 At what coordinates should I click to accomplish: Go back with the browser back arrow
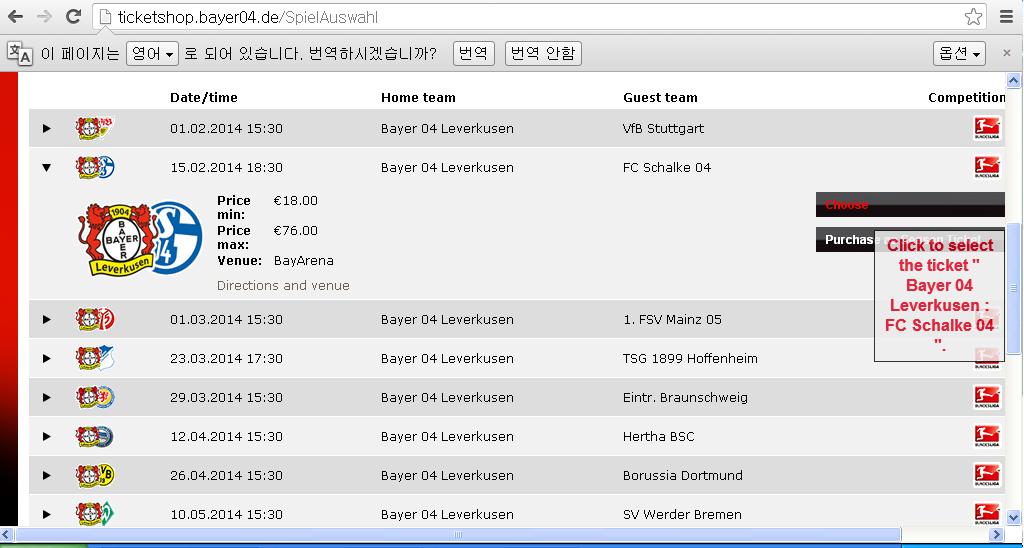pos(15,17)
